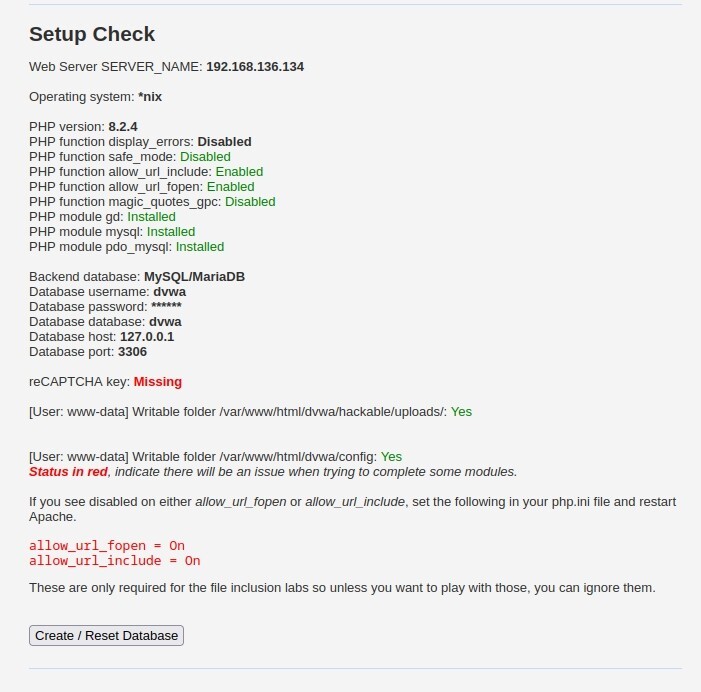Click the file inclusion labs sentence
Screen dimensions: 701x692
[x=342, y=588]
